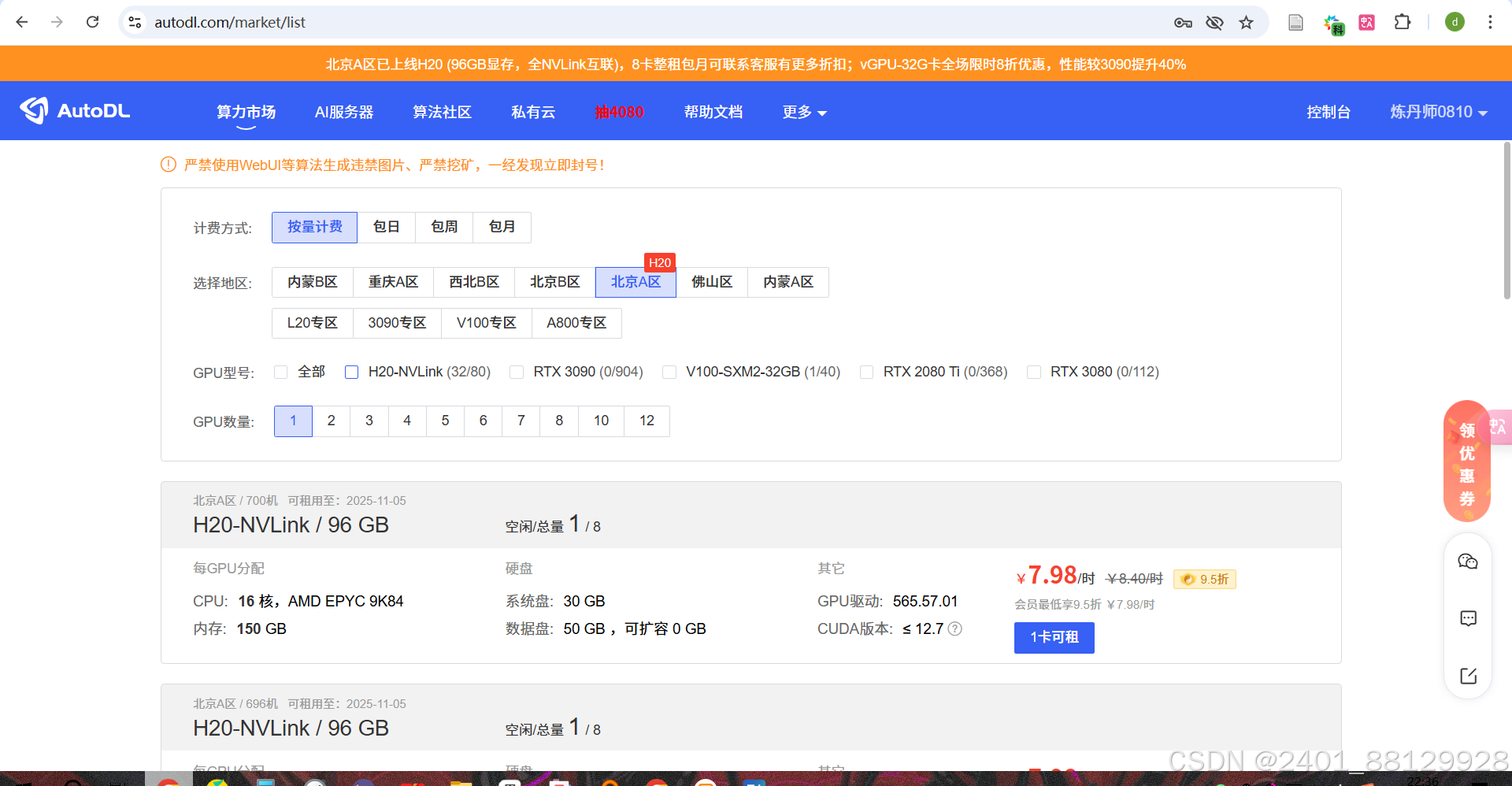Open the red 抽4080 nav item
Screen dimensions: 1512x786
620,112
